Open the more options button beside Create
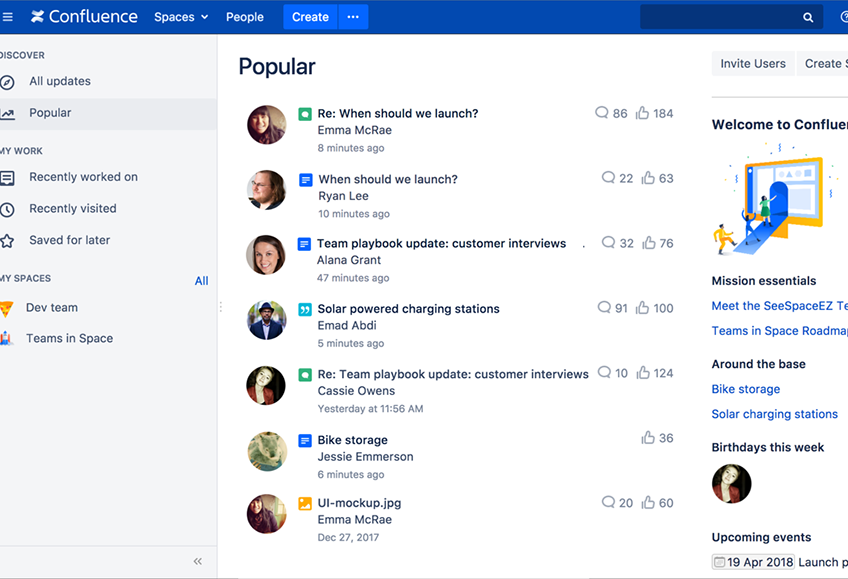 coord(353,17)
